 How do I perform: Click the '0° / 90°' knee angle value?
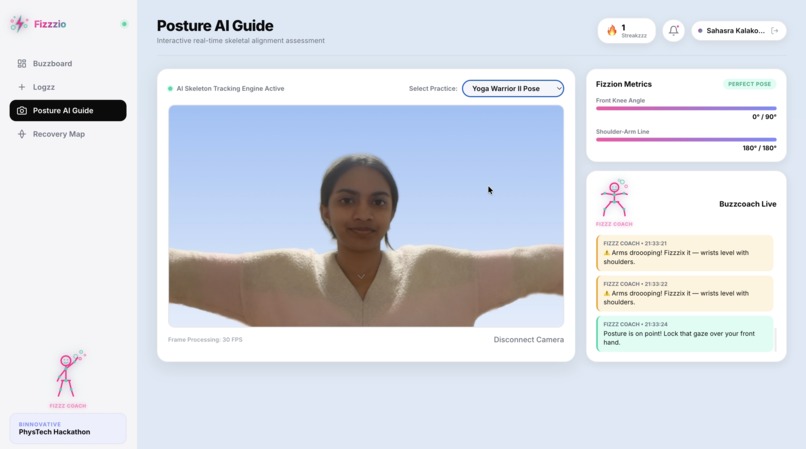[x=764, y=117]
